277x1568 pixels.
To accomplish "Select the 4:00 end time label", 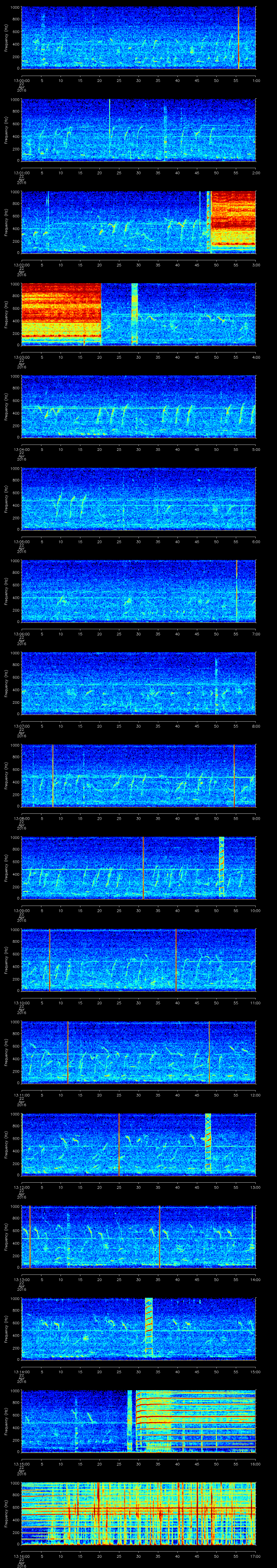I will [x=256, y=357].
